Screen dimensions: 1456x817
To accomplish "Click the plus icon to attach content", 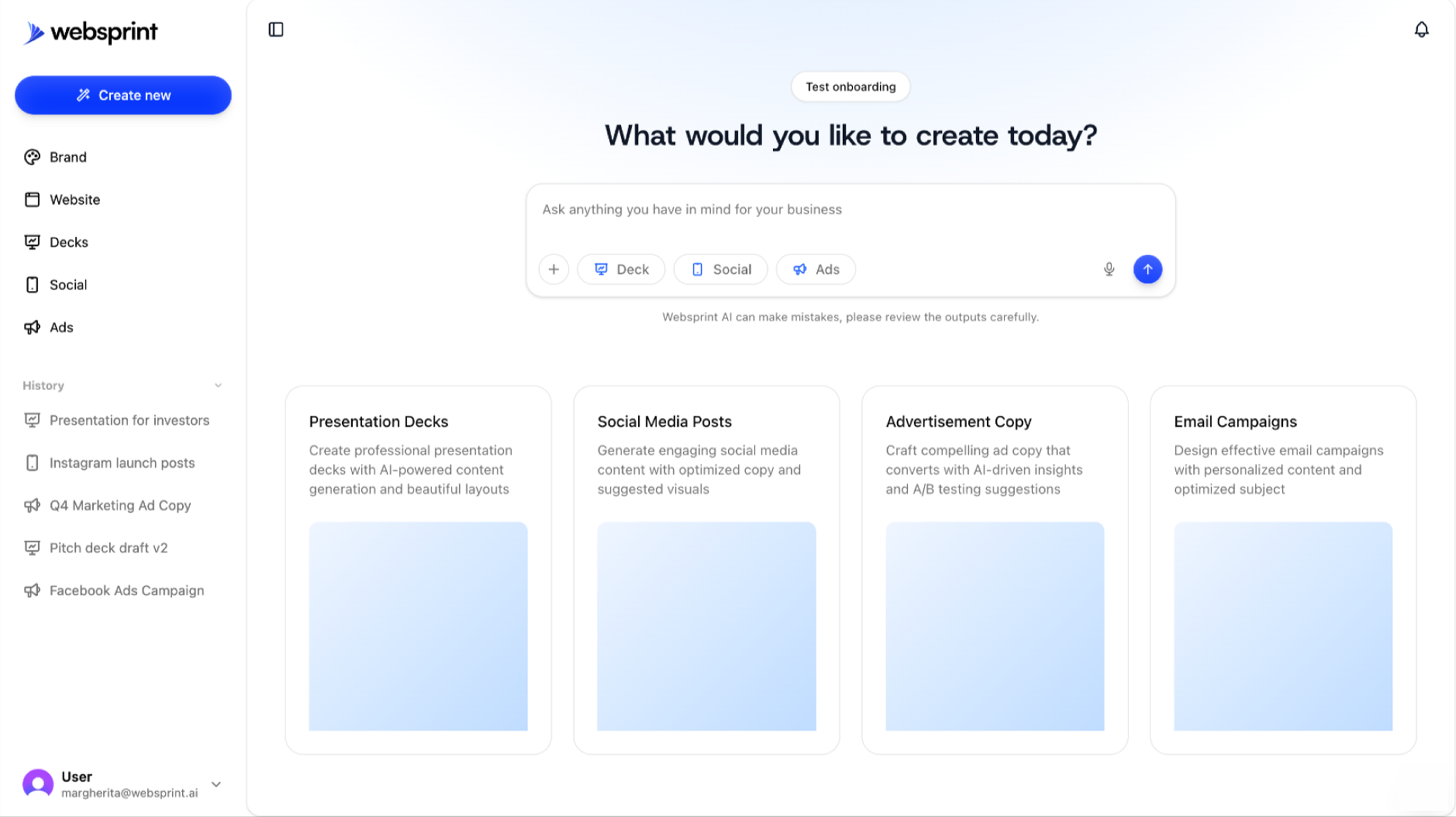I will coord(554,270).
